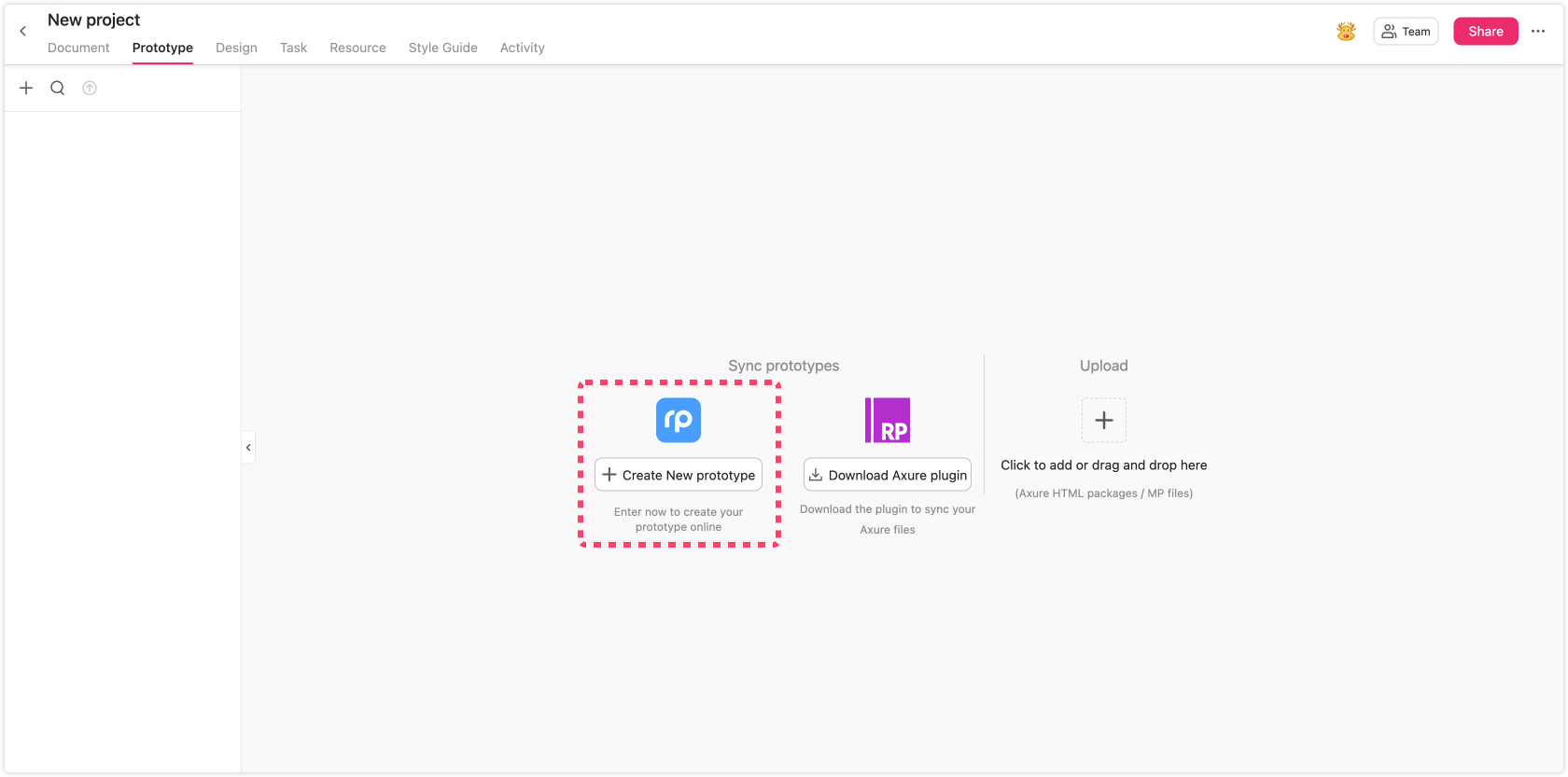Click the upload plus box
Screen dimensions: 1568x777
[1104, 420]
